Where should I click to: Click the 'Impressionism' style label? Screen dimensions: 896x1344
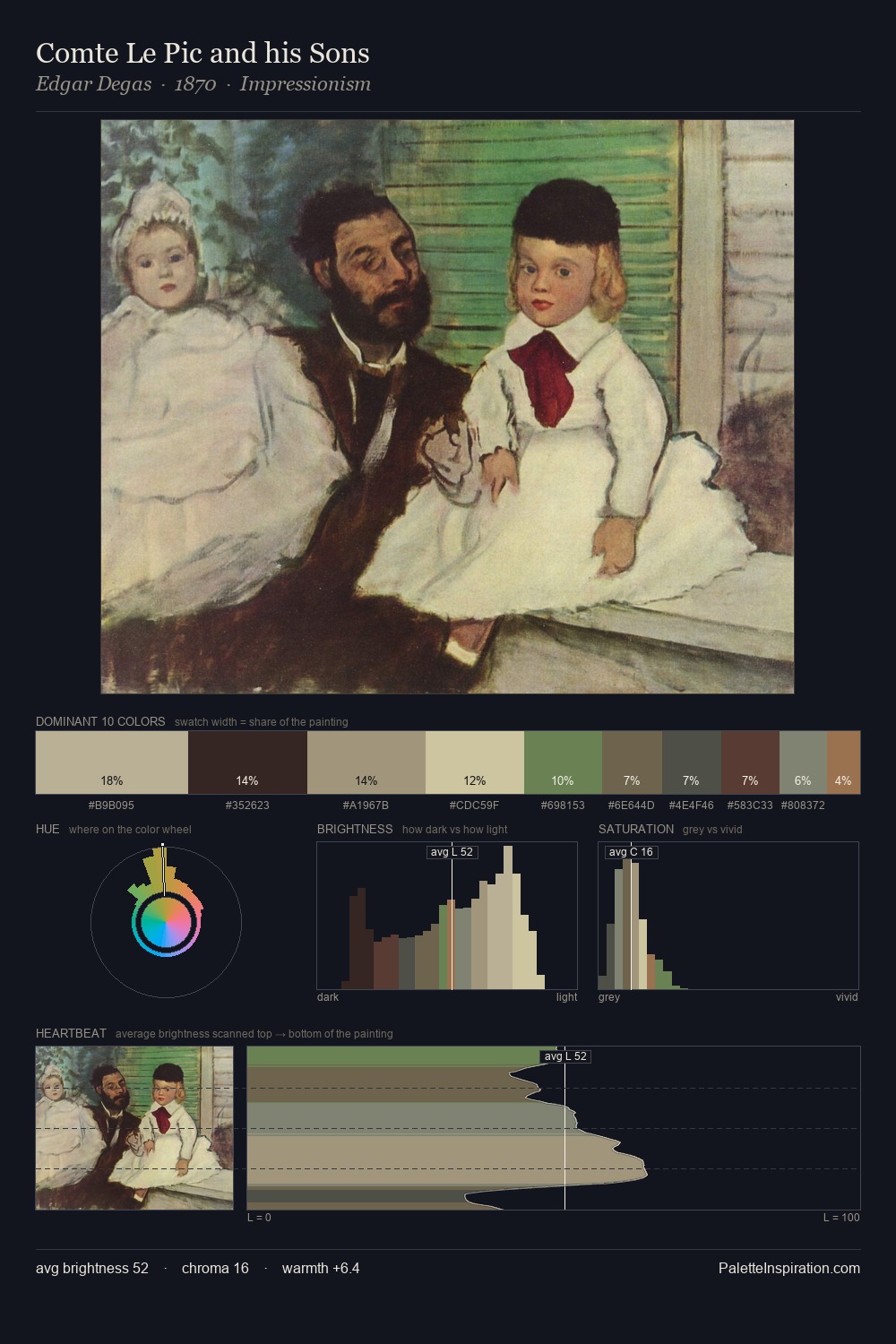[305, 84]
